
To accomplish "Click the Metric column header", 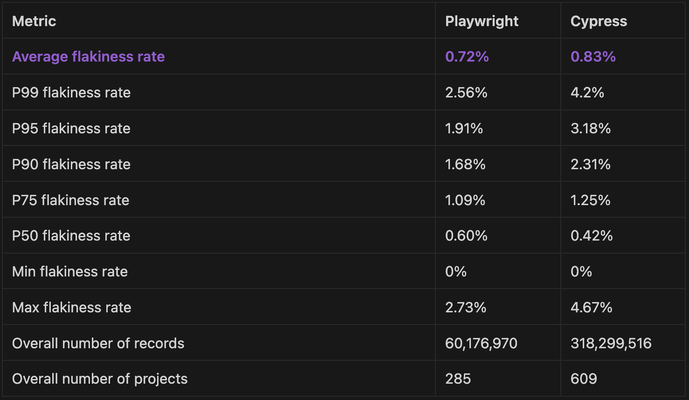I will 34,21.
